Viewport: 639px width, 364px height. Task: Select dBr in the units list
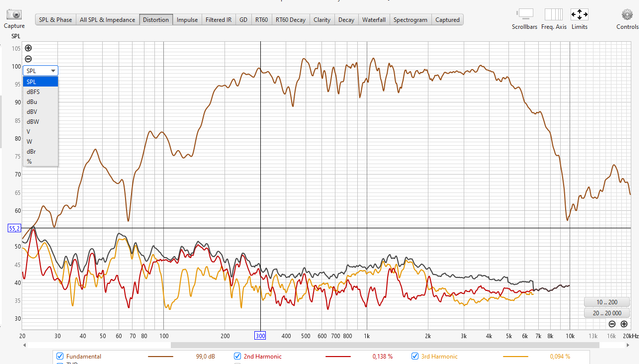tap(40, 151)
